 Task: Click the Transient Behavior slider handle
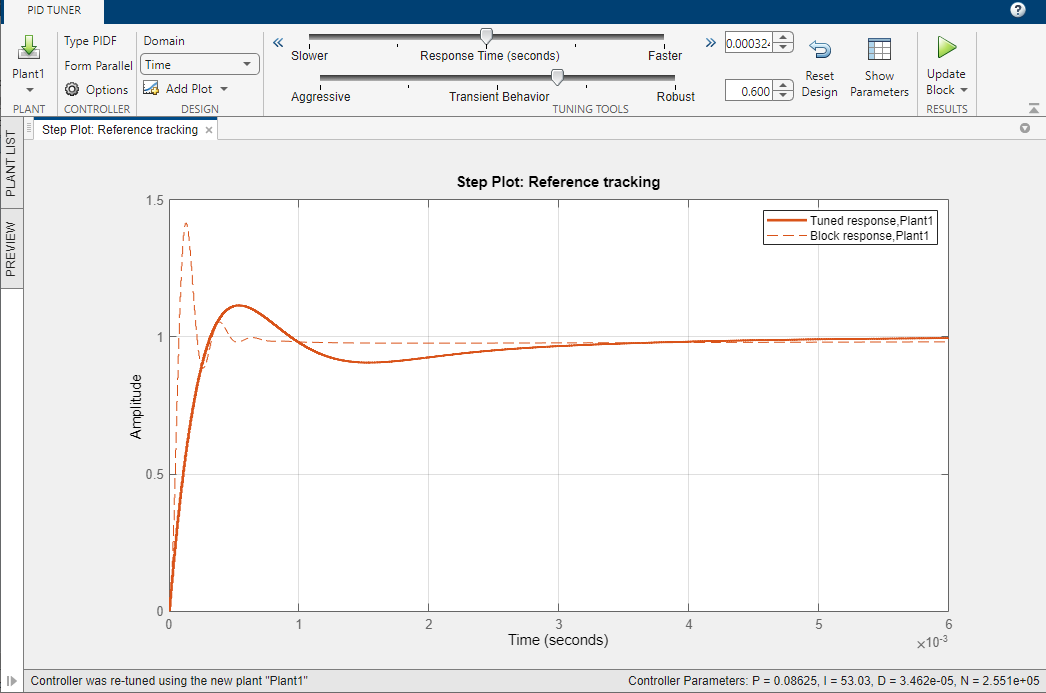click(x=557, y=78)
